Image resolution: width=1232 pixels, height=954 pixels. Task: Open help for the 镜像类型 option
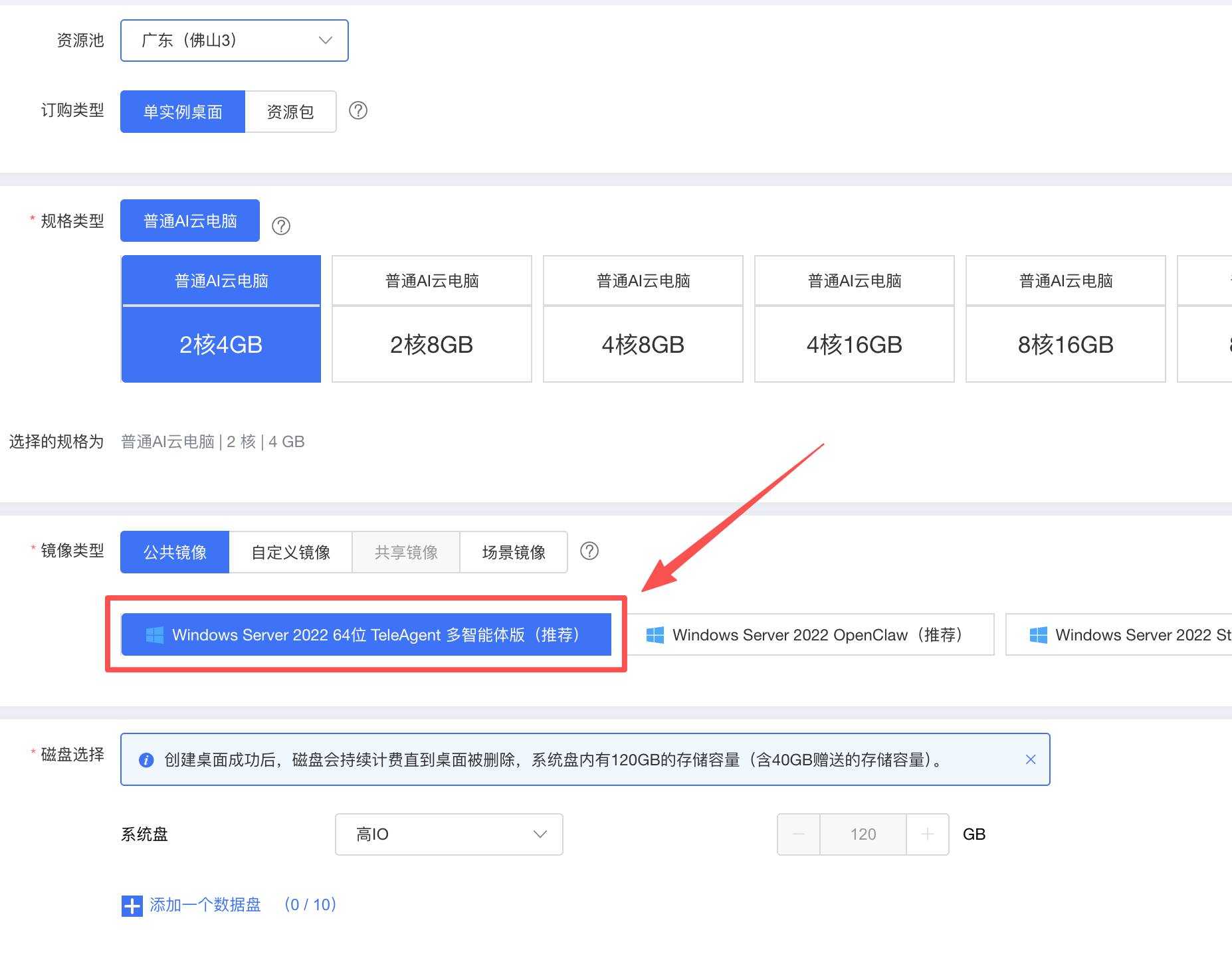pos(589,551)
